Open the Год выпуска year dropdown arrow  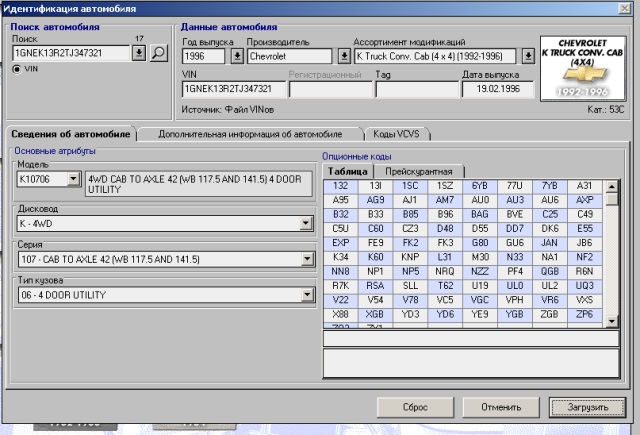(x=237, y=56)
